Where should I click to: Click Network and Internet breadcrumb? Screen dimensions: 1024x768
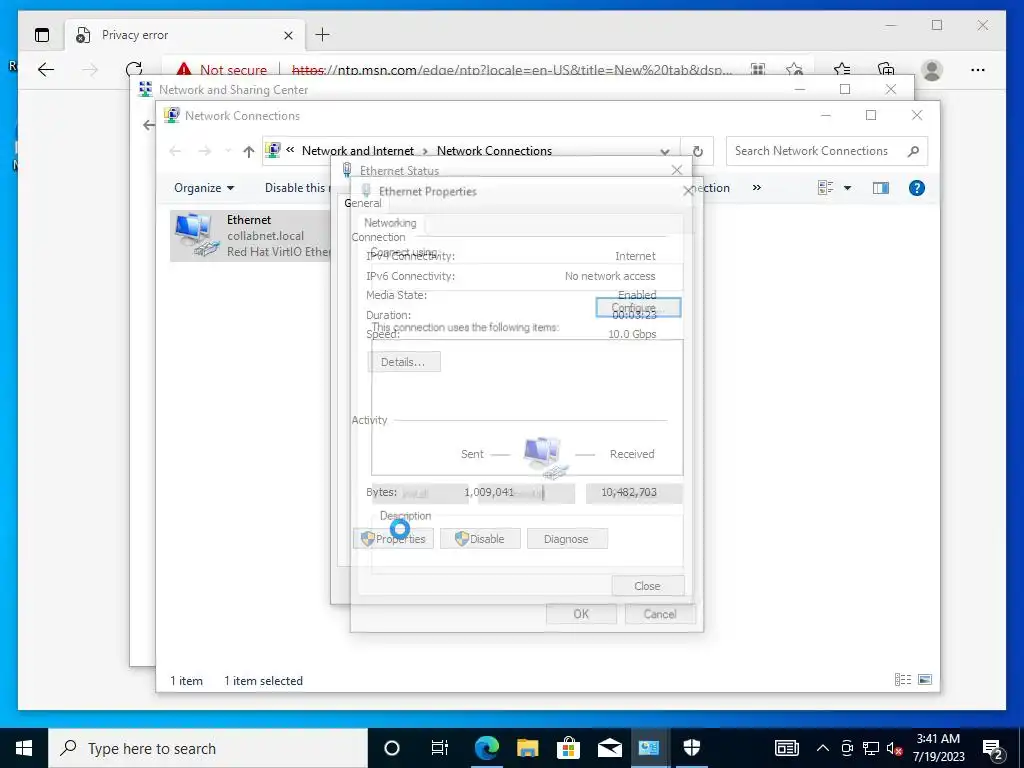[357, 151]
